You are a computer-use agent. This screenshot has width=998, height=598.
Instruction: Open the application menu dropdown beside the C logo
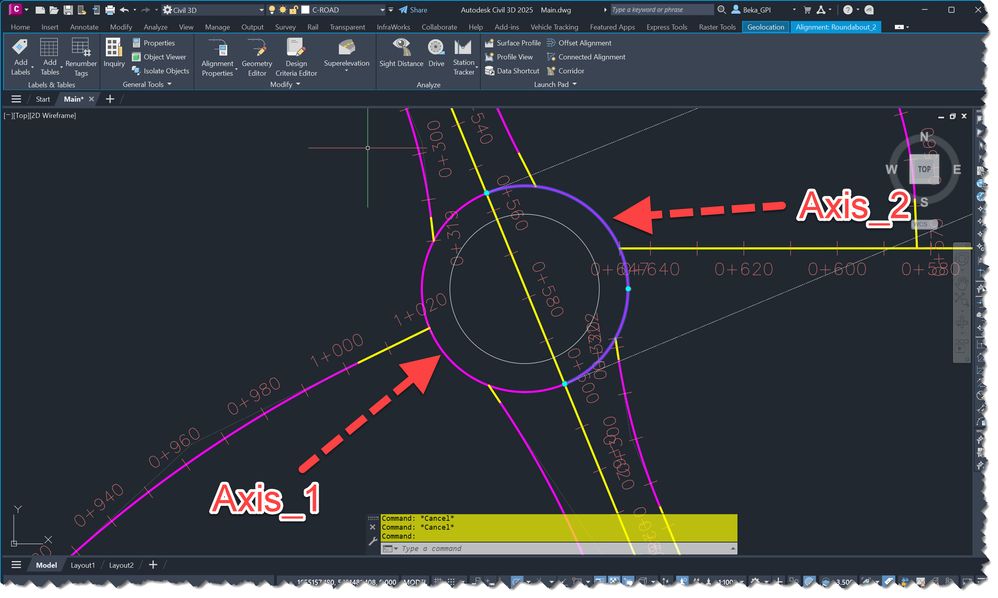click(x=26, y=10)
